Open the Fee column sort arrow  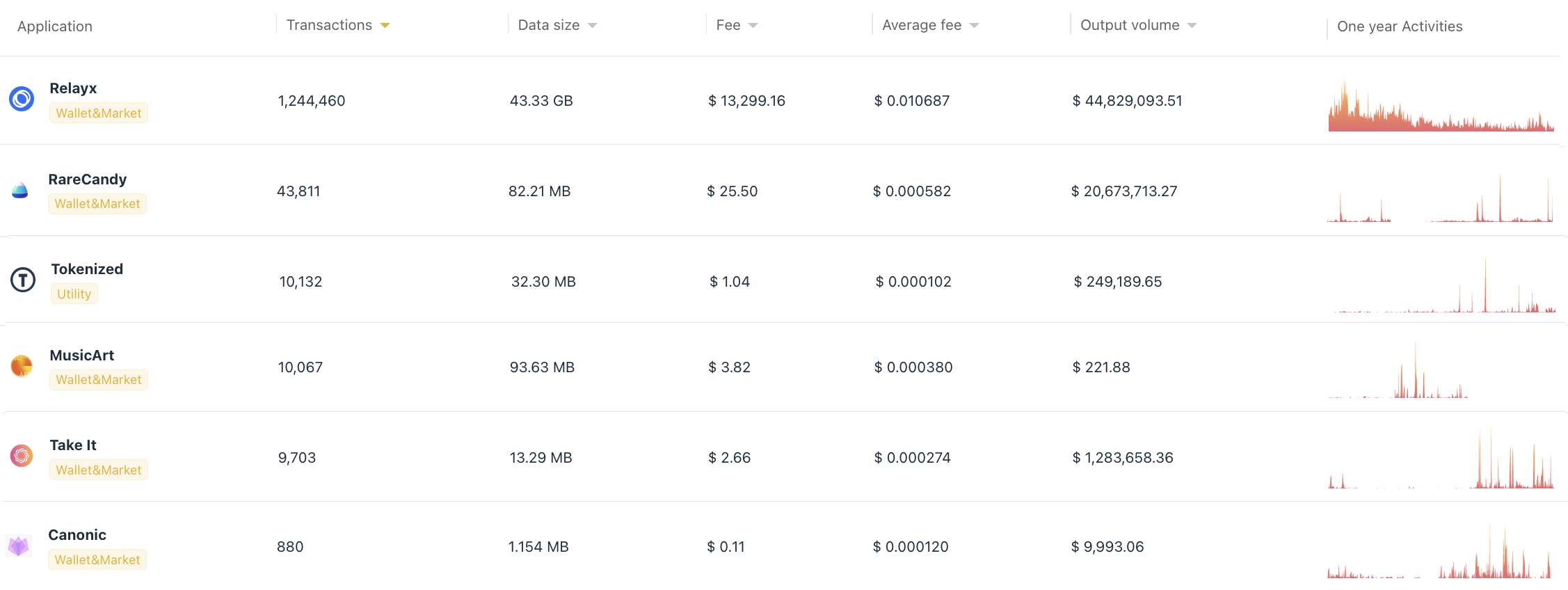(753, 26)
